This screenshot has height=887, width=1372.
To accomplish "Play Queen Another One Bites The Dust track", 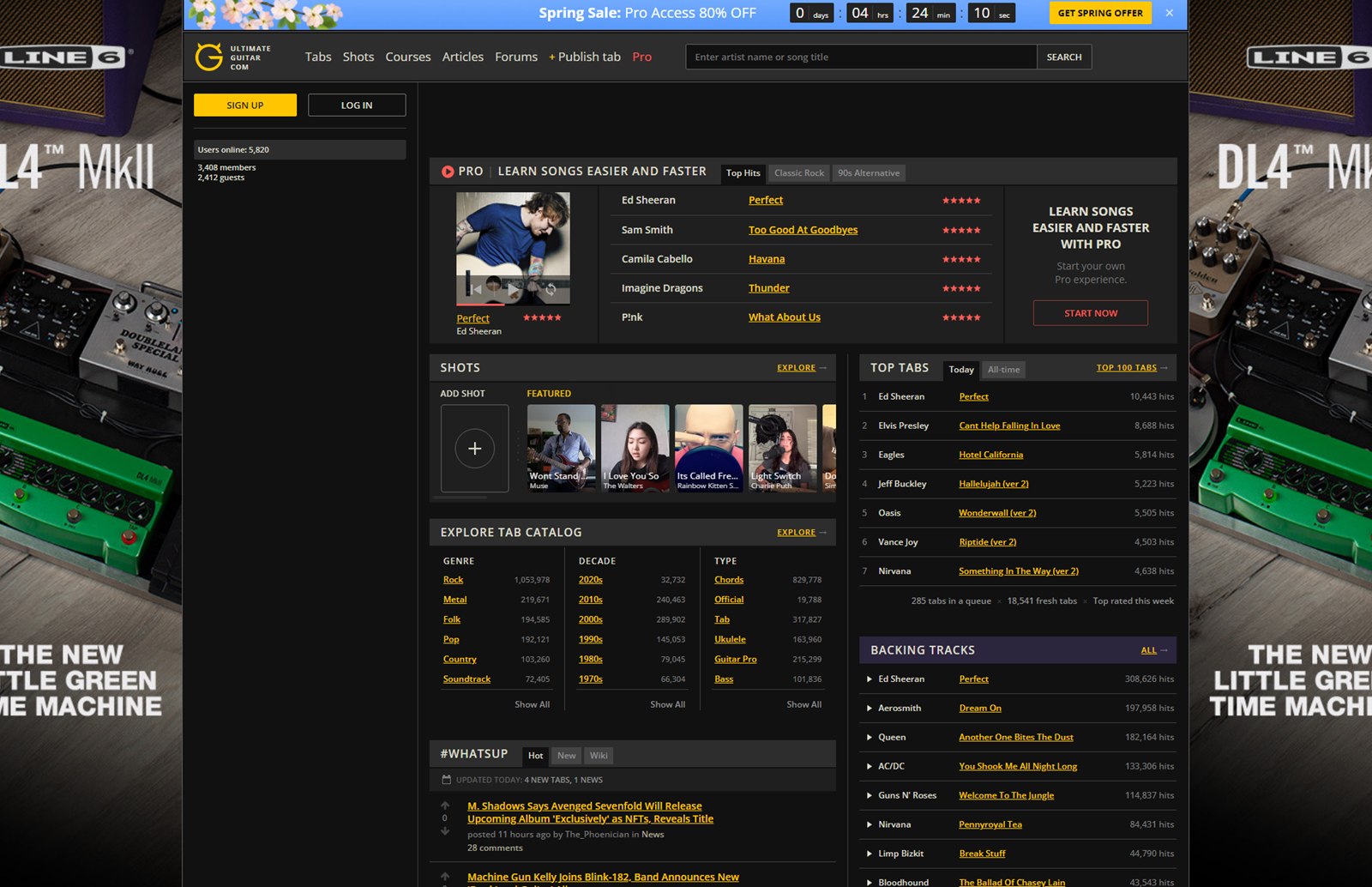I will 870,737.
